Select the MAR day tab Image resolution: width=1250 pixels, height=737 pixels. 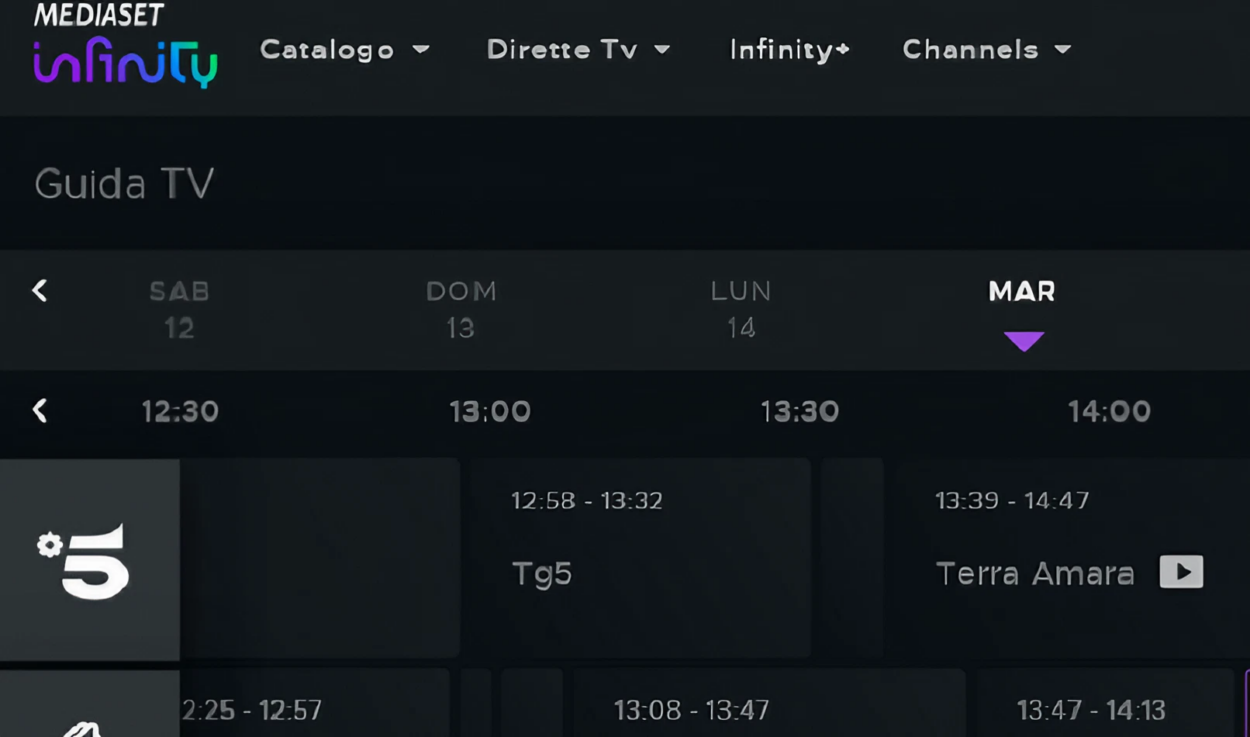coord(1022,312)
